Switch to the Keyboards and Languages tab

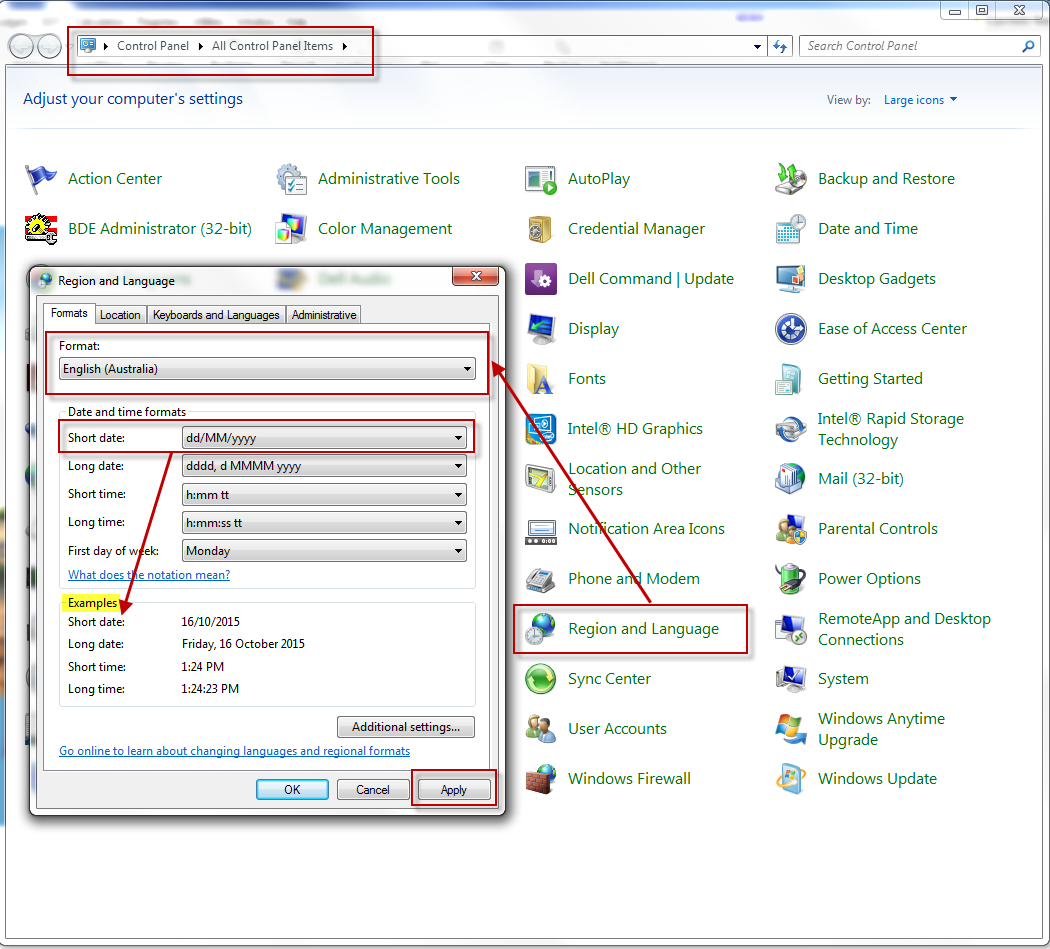coord(216,315)
